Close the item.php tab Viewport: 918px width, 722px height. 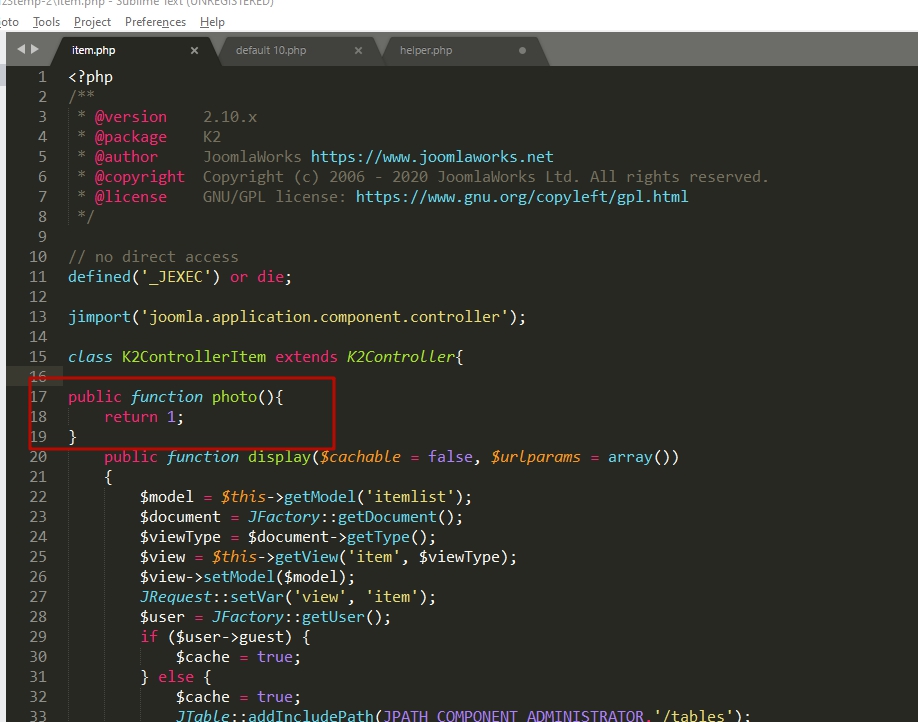click(194, 50)
